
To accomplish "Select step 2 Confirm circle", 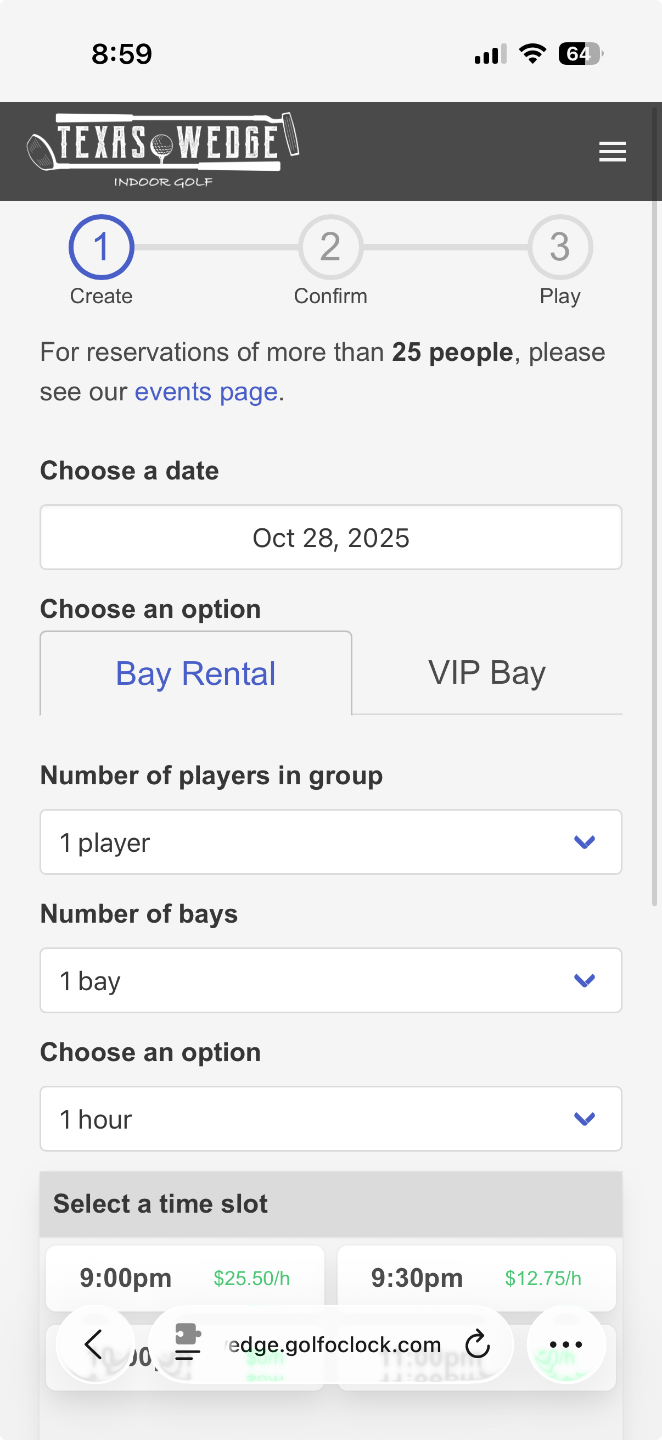I will click(330, 247).
